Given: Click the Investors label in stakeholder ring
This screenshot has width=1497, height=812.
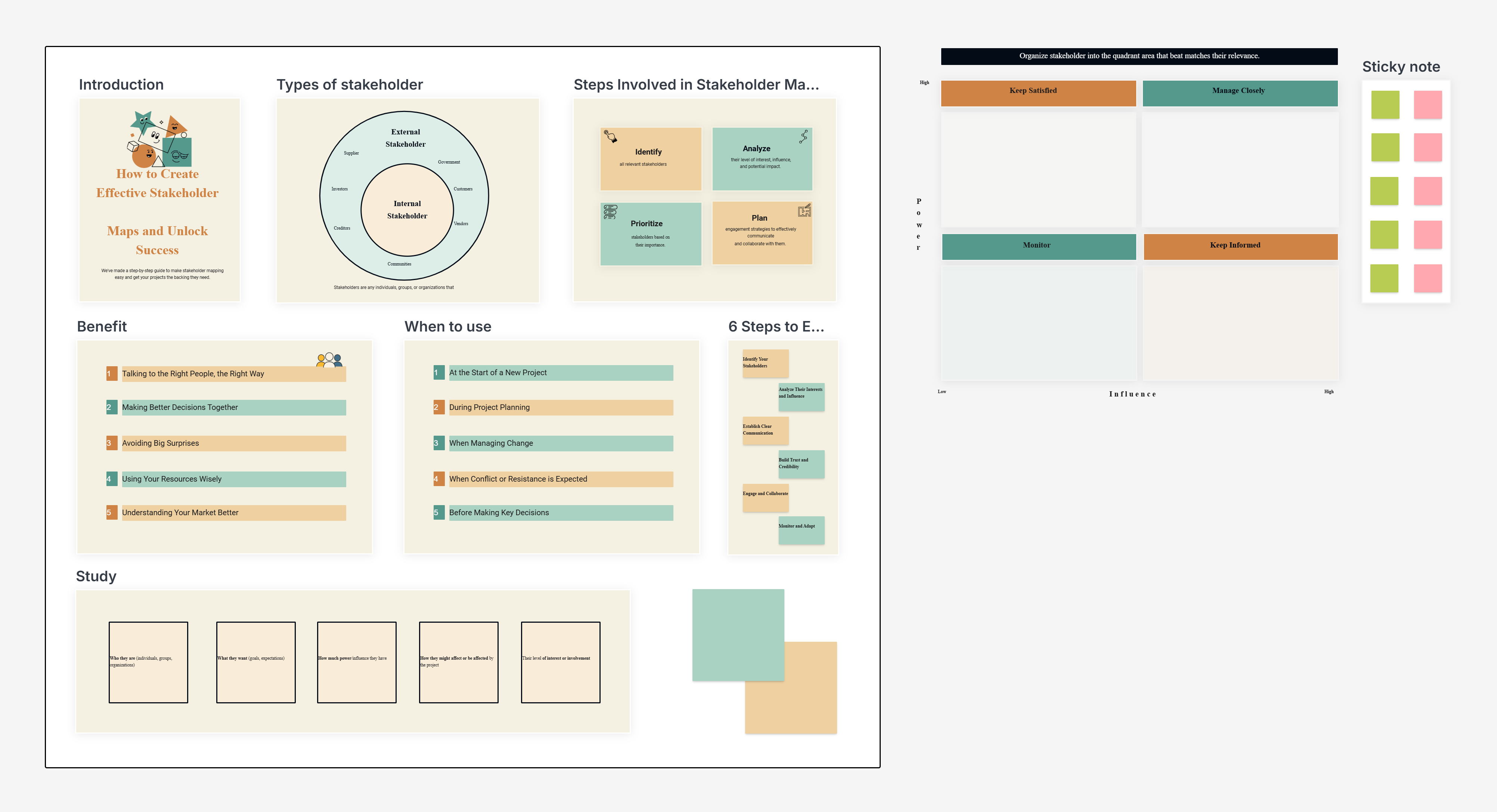Looking at the screenshot, I should [340, 189].
